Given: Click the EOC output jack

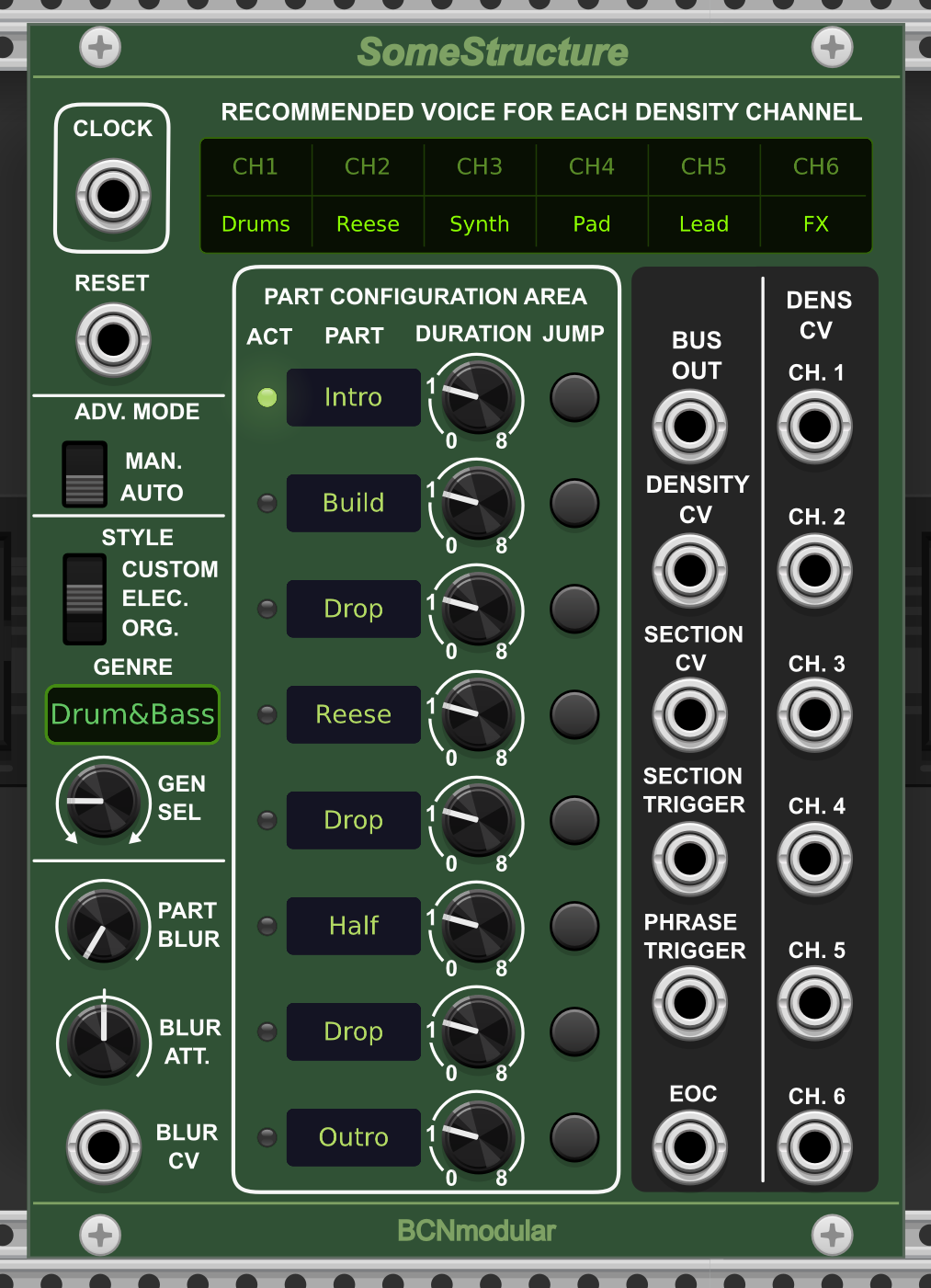Looking at the screenshot, I should [x=689, y=1146].
